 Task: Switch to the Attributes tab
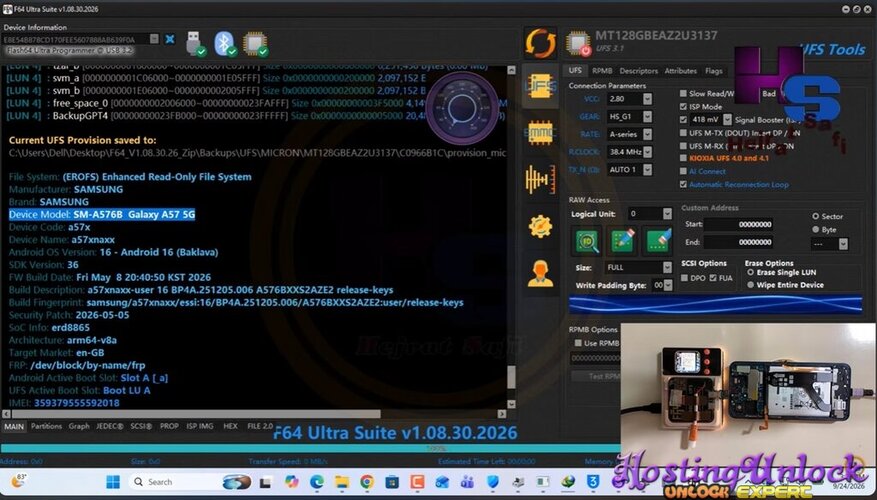pyautogui.click(x=681, y=71)
